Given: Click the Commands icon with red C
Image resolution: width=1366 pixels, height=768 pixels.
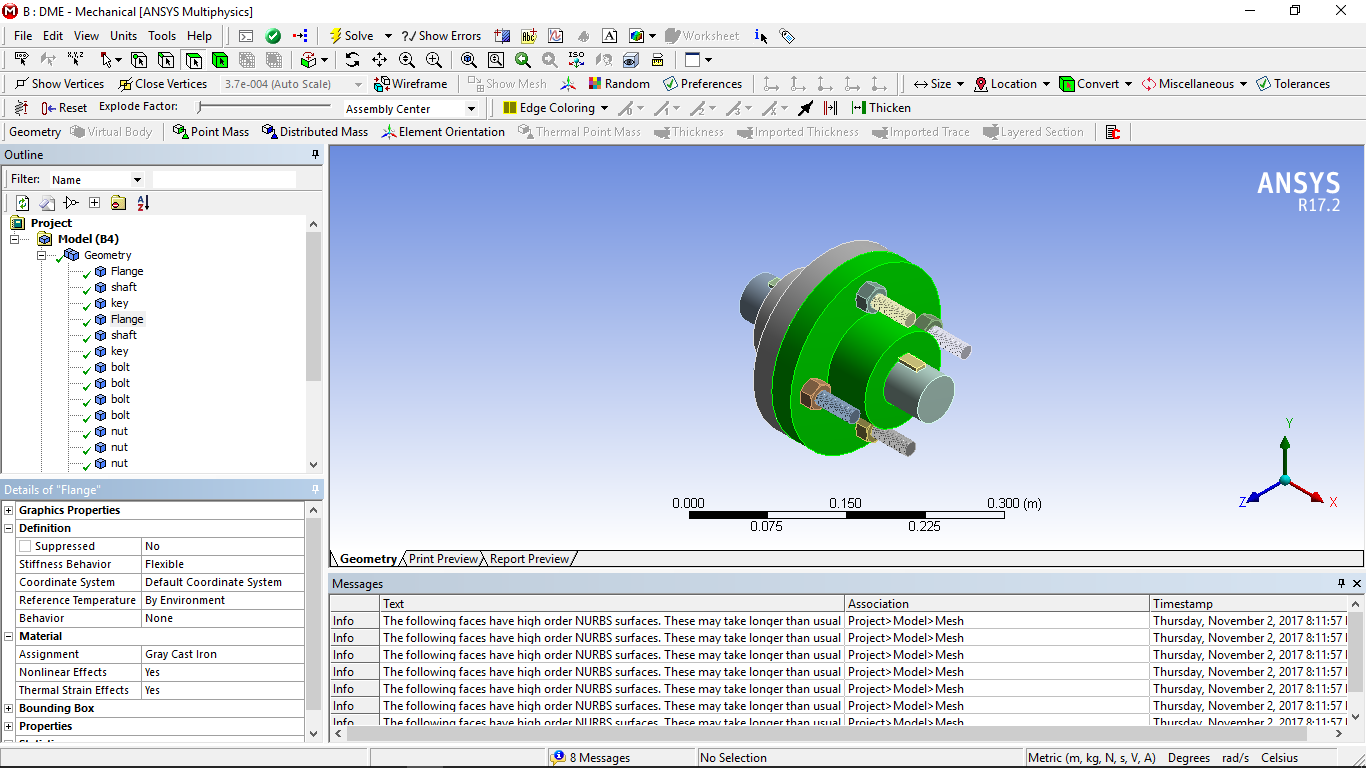Looking at the screenshot, I should [x=1114, y=132].
